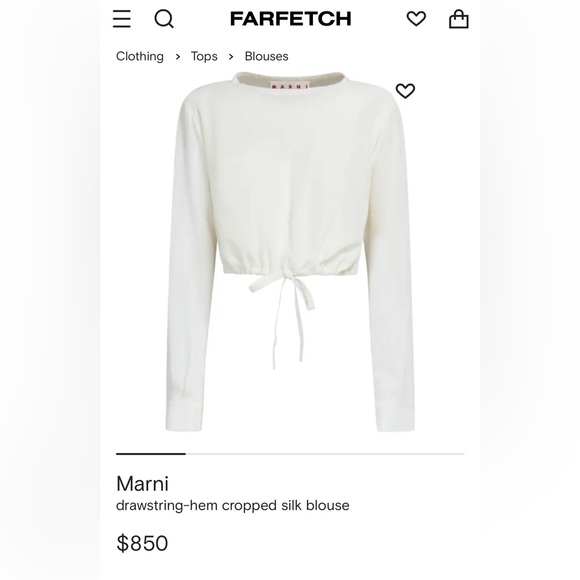Click the chevron after Clothing breadcrumb
Viewport: 580px width, 580px height.
178,57
